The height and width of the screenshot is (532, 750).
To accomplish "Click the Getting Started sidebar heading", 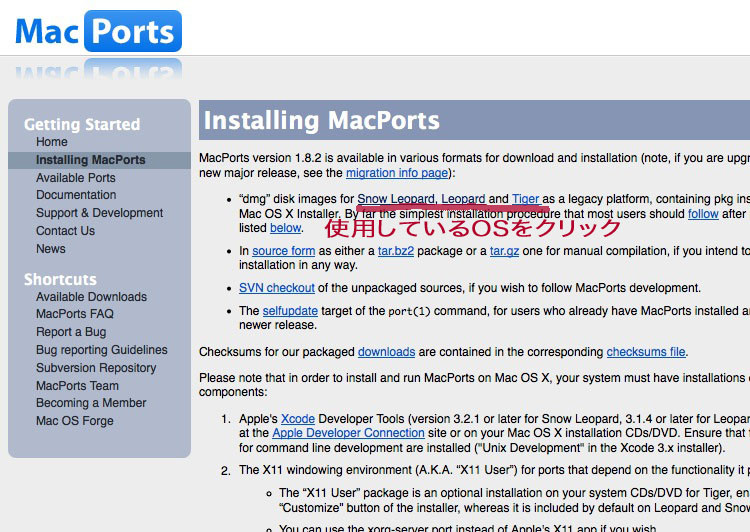I will point(82,124).
